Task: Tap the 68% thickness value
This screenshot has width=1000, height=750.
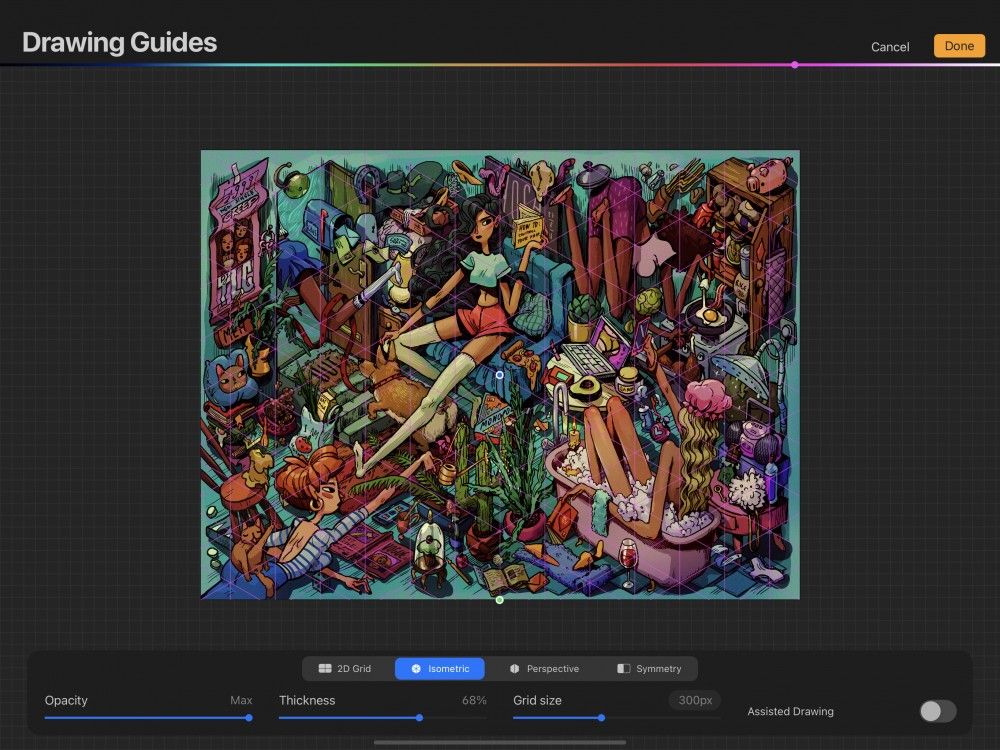Action: click(473, 700)
